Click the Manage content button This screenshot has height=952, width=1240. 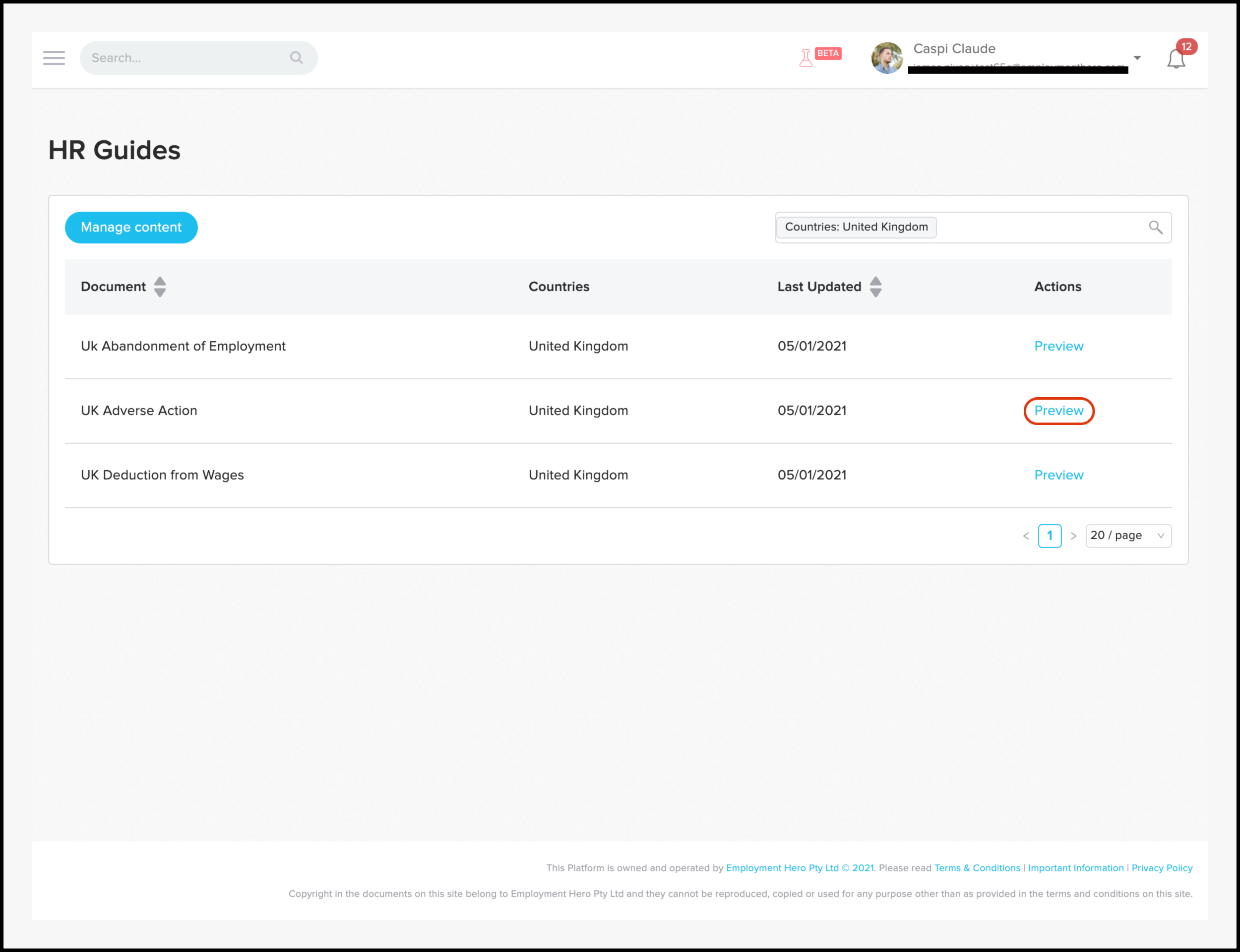tap(131, 227)
